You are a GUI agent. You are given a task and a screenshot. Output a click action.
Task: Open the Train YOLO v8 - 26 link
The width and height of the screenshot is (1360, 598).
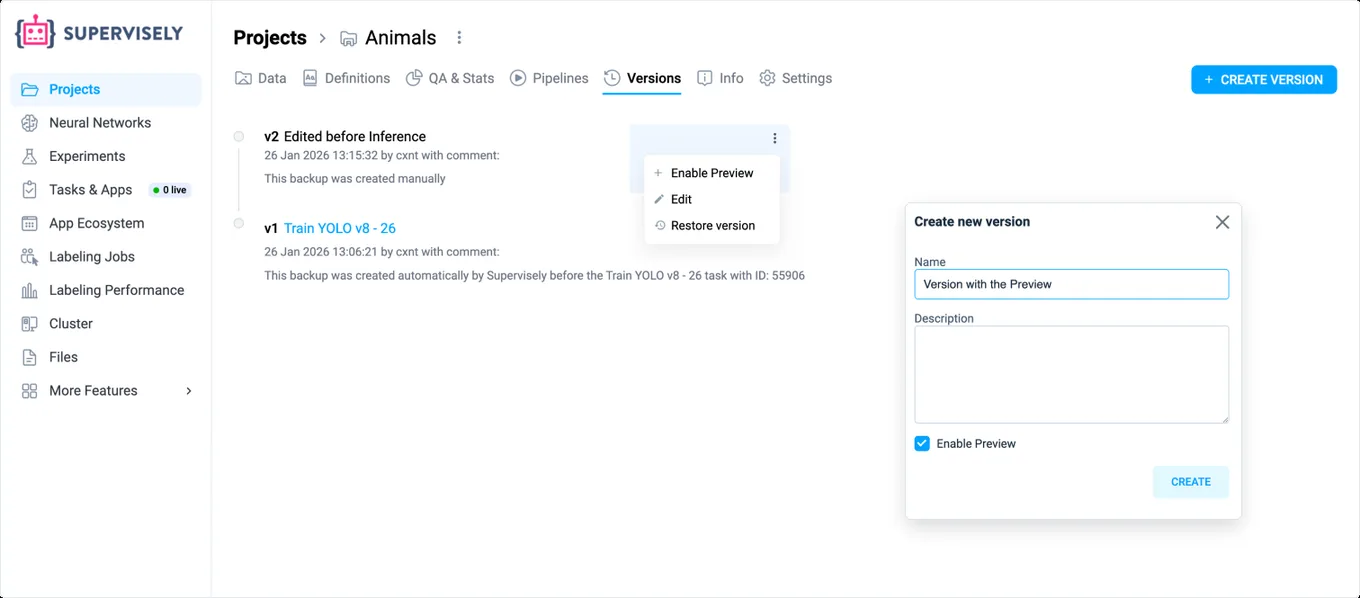click(340, 228)
